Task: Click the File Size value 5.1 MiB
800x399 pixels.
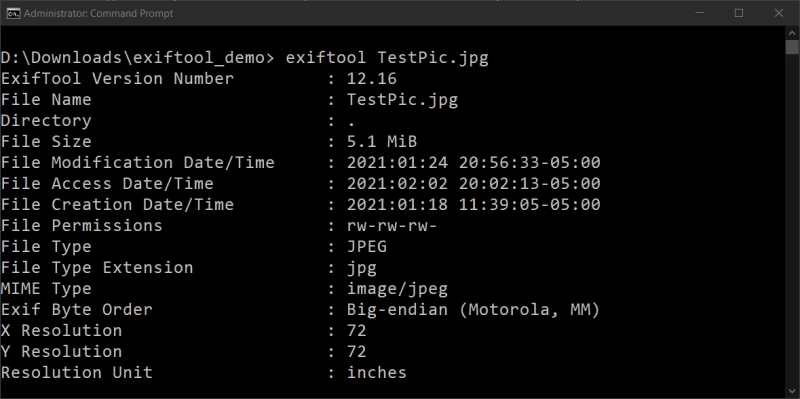Action: pos(382,141)
